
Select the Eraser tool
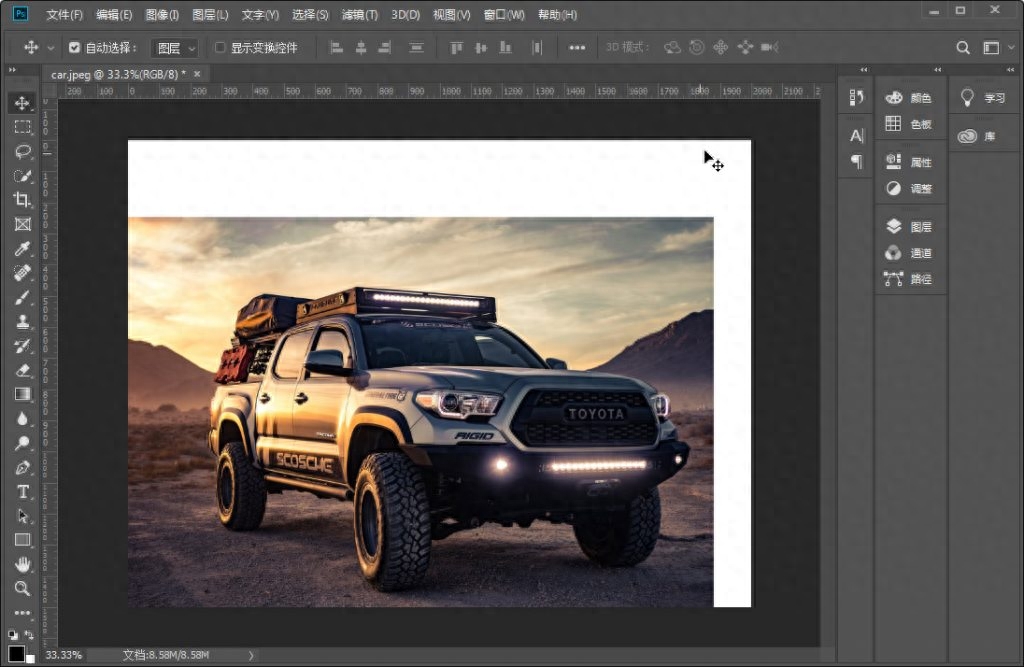(22, 370)
